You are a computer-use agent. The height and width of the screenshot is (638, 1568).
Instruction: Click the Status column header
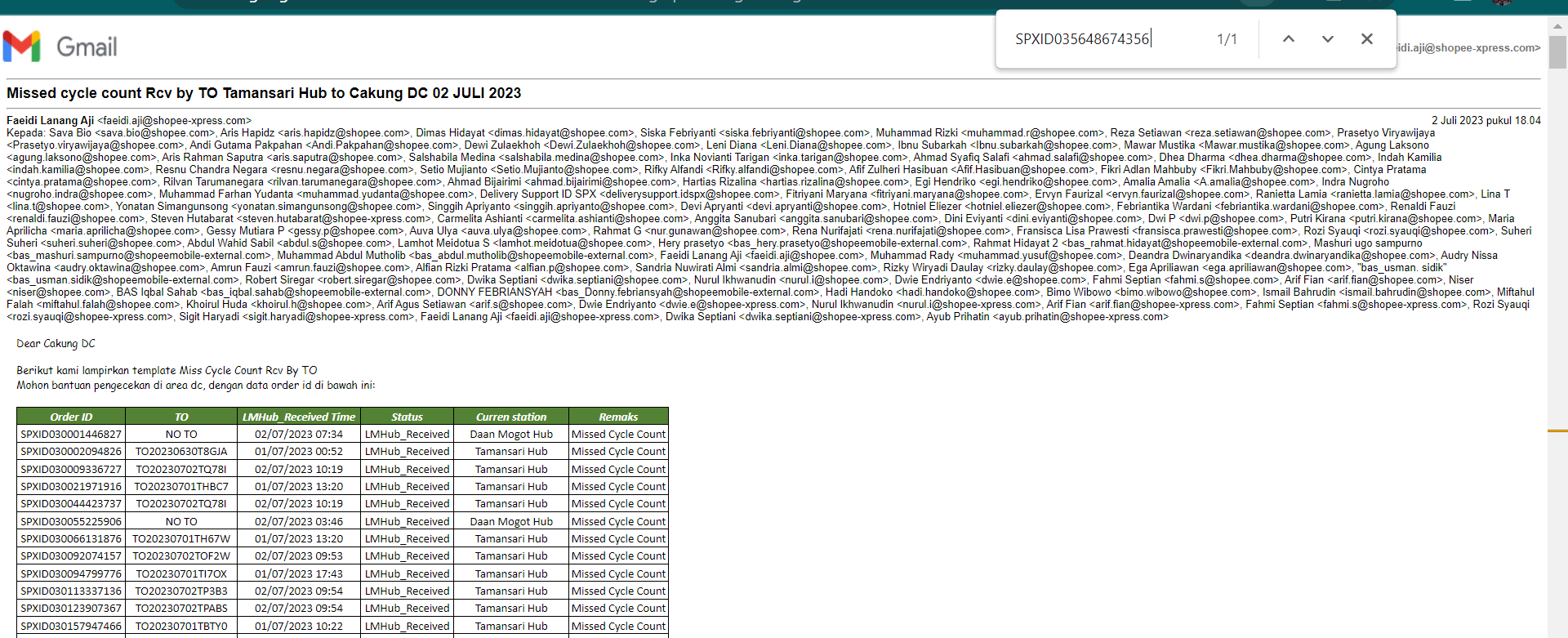click(x=407, y=417)
